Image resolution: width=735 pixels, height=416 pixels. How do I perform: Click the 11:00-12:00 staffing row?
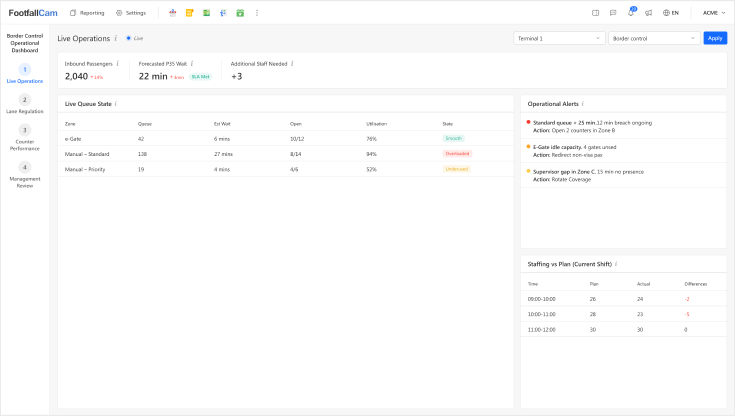[623, 330]
